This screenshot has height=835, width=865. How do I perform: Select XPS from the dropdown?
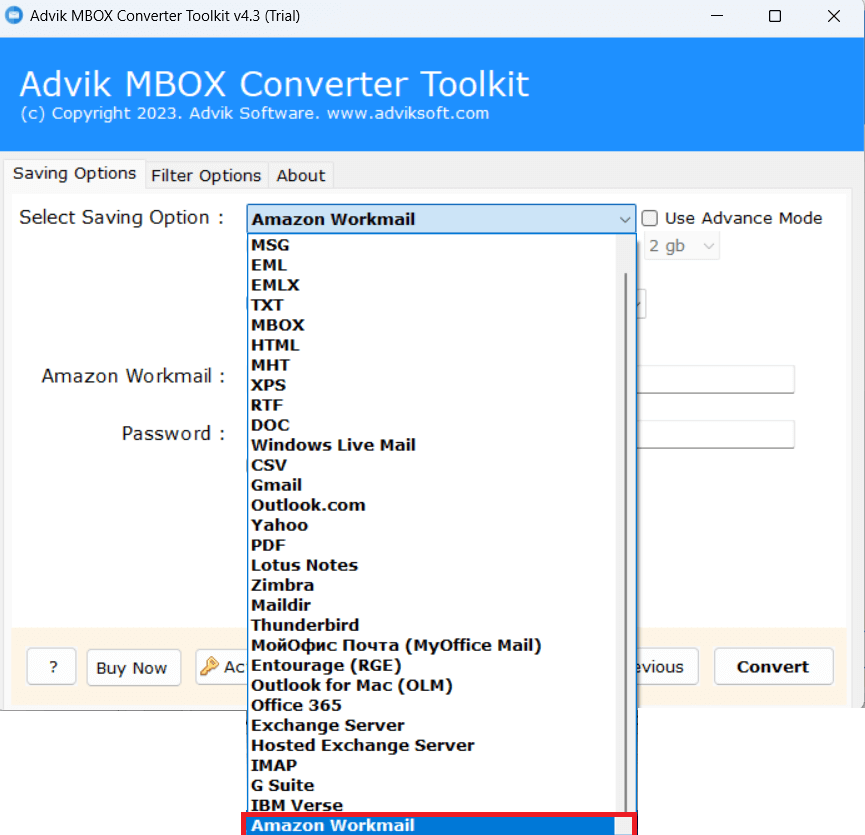(432, 385)
